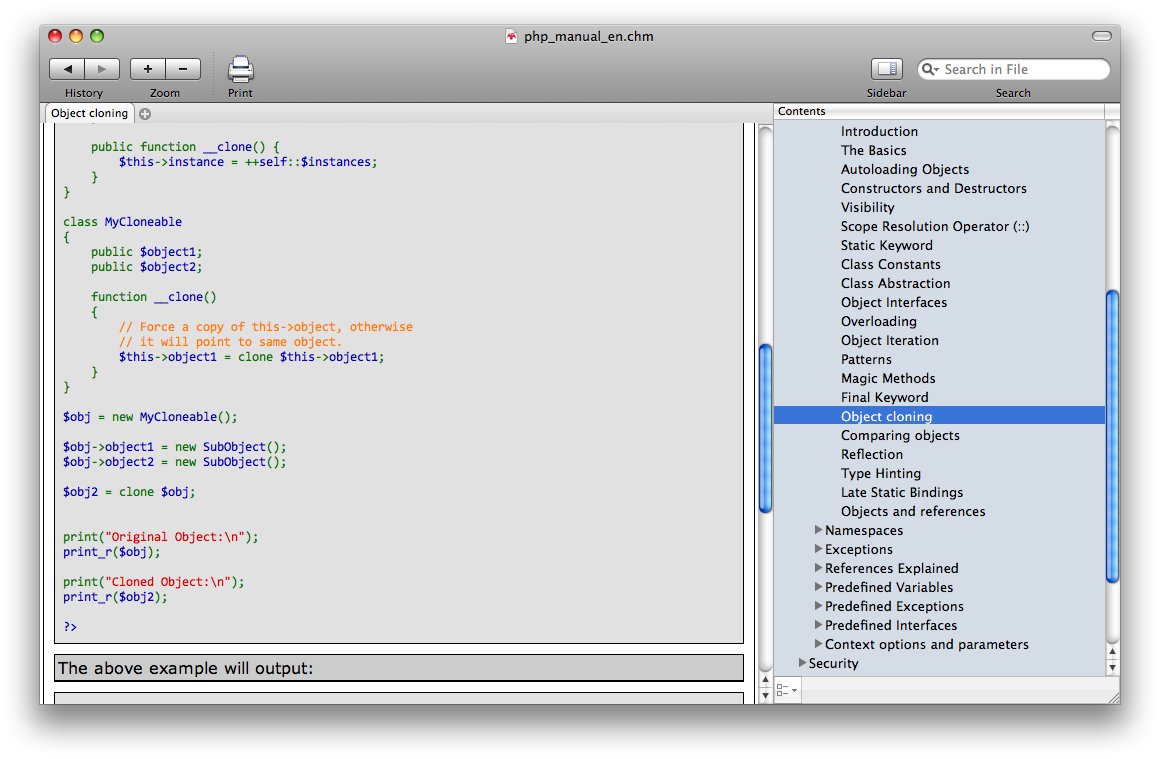Add a new tab with plus icon
This screenshot has width=1160, height=759.
tap(145, 114)
